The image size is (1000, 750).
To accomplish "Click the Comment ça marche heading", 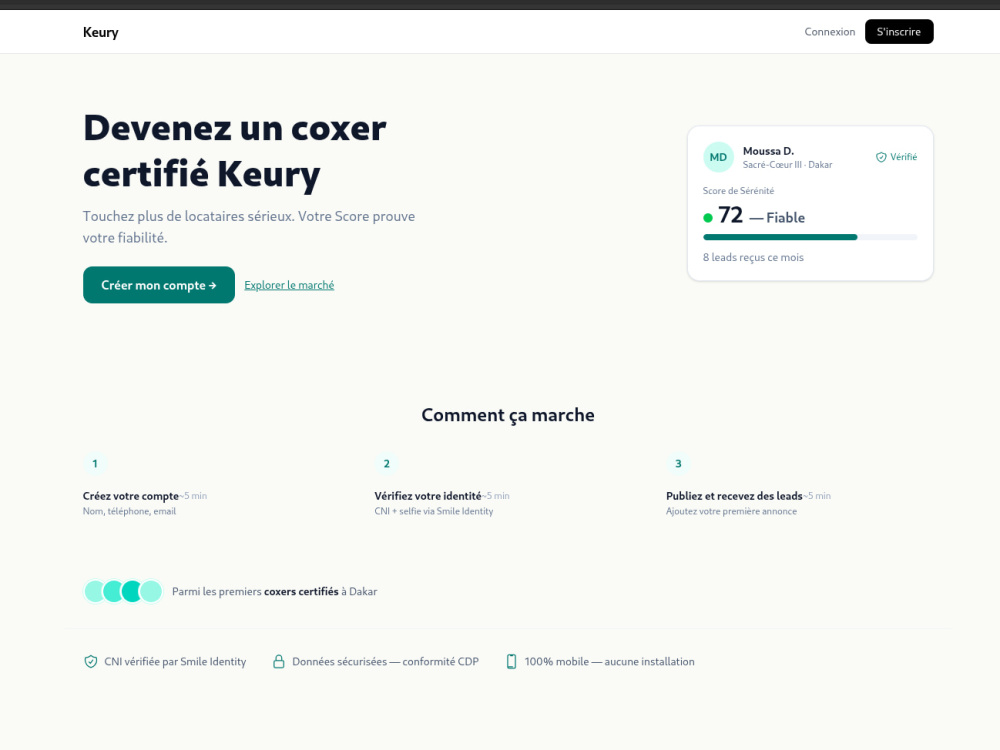I will pos(508,415).
